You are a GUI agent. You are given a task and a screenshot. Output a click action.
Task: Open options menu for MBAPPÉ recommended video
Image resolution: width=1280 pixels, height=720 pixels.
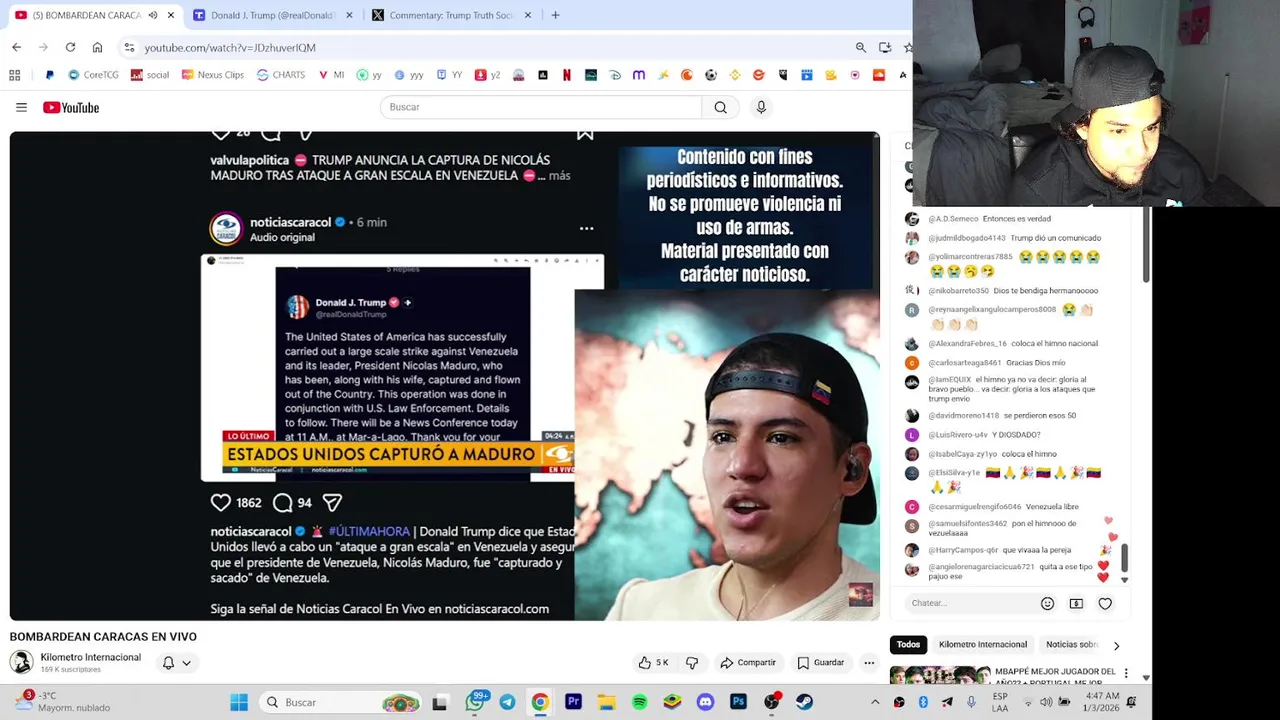(x=1126, y=673)
